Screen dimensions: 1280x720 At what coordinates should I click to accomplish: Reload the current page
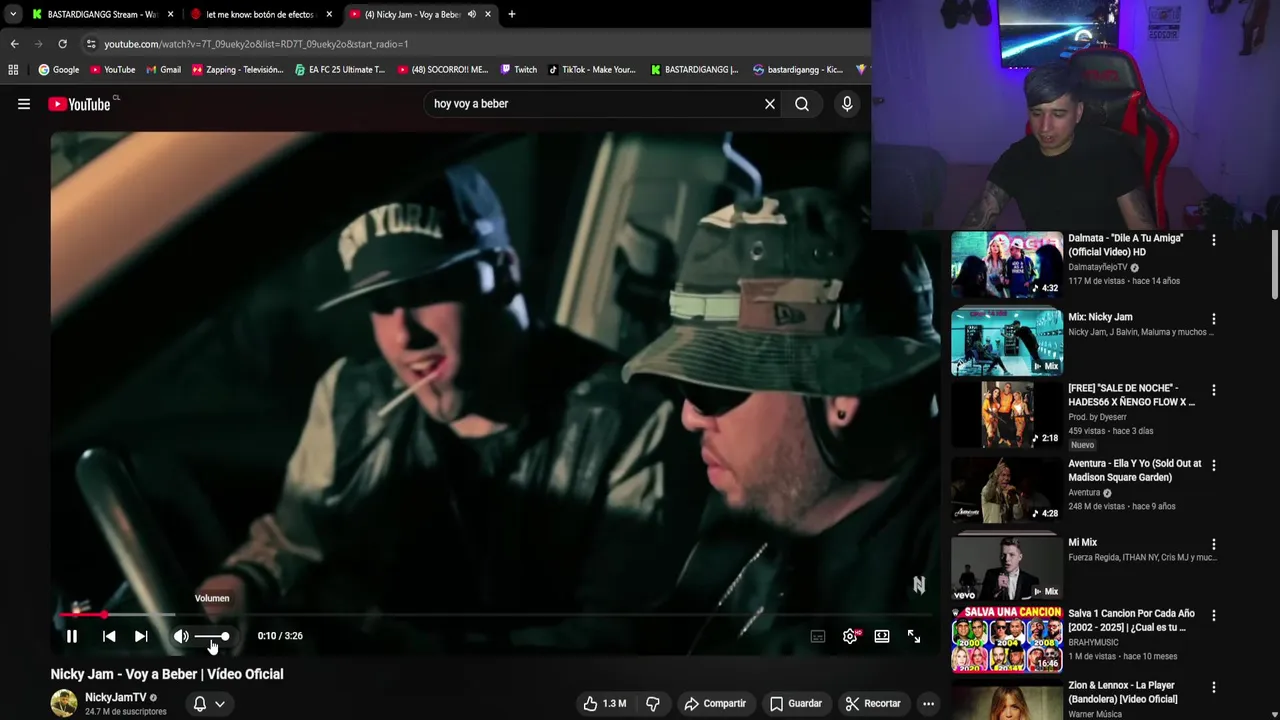pos(62,44)
